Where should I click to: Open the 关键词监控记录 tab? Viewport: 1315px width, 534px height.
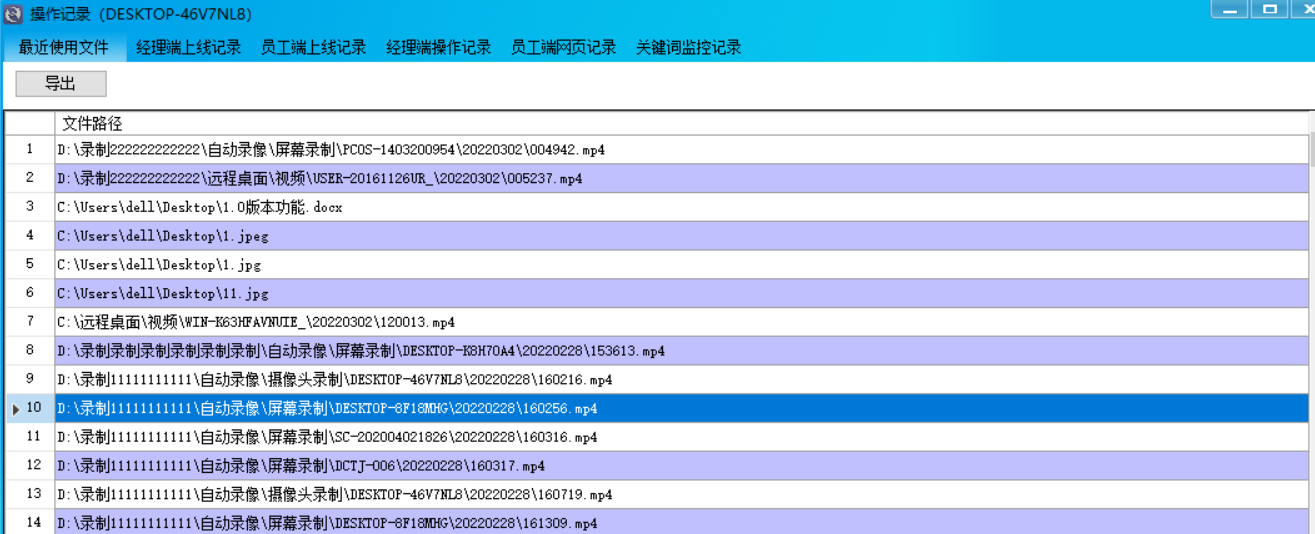pos(688,47)
